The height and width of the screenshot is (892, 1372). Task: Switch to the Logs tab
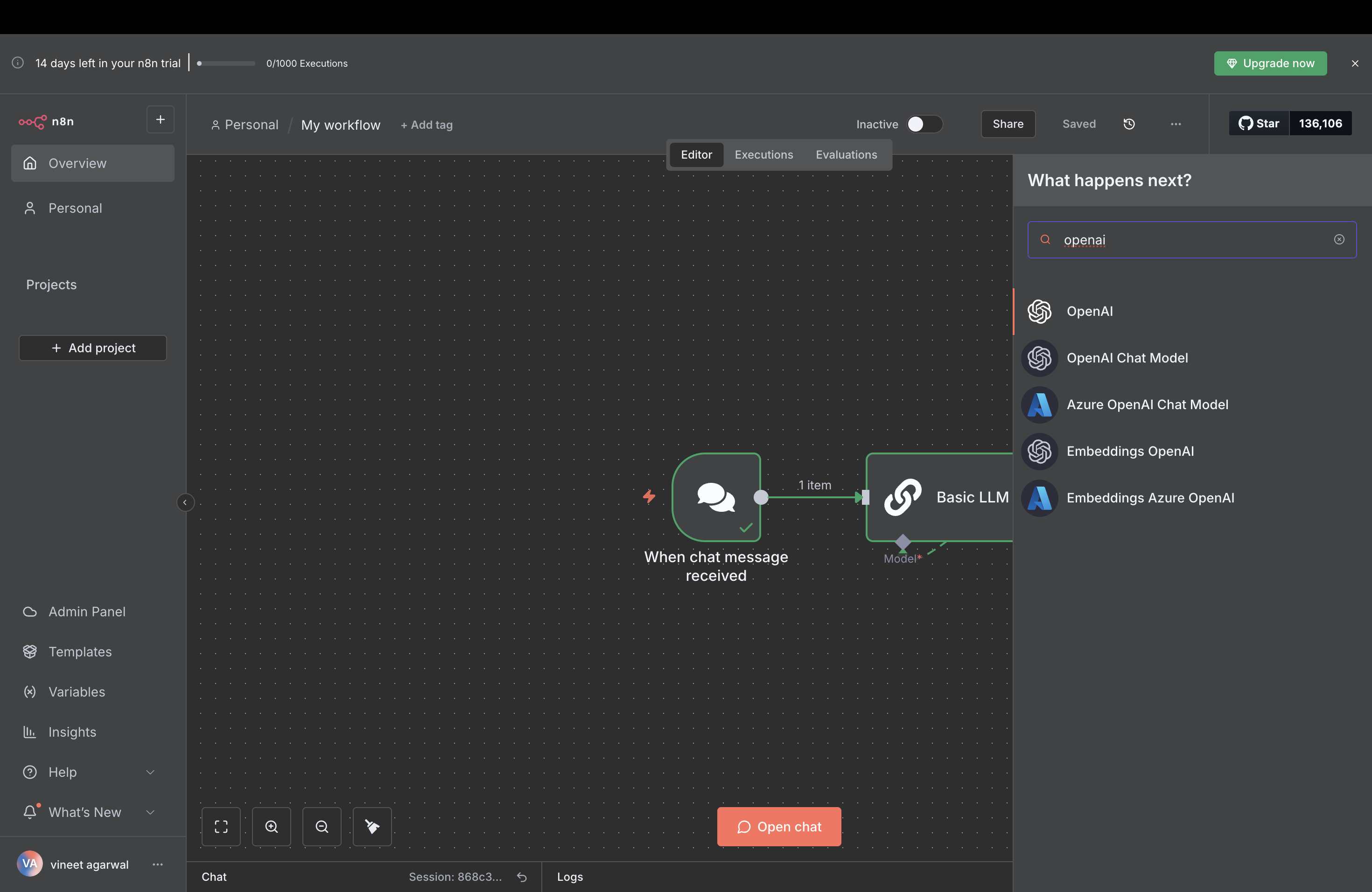[x=569, y=877]
